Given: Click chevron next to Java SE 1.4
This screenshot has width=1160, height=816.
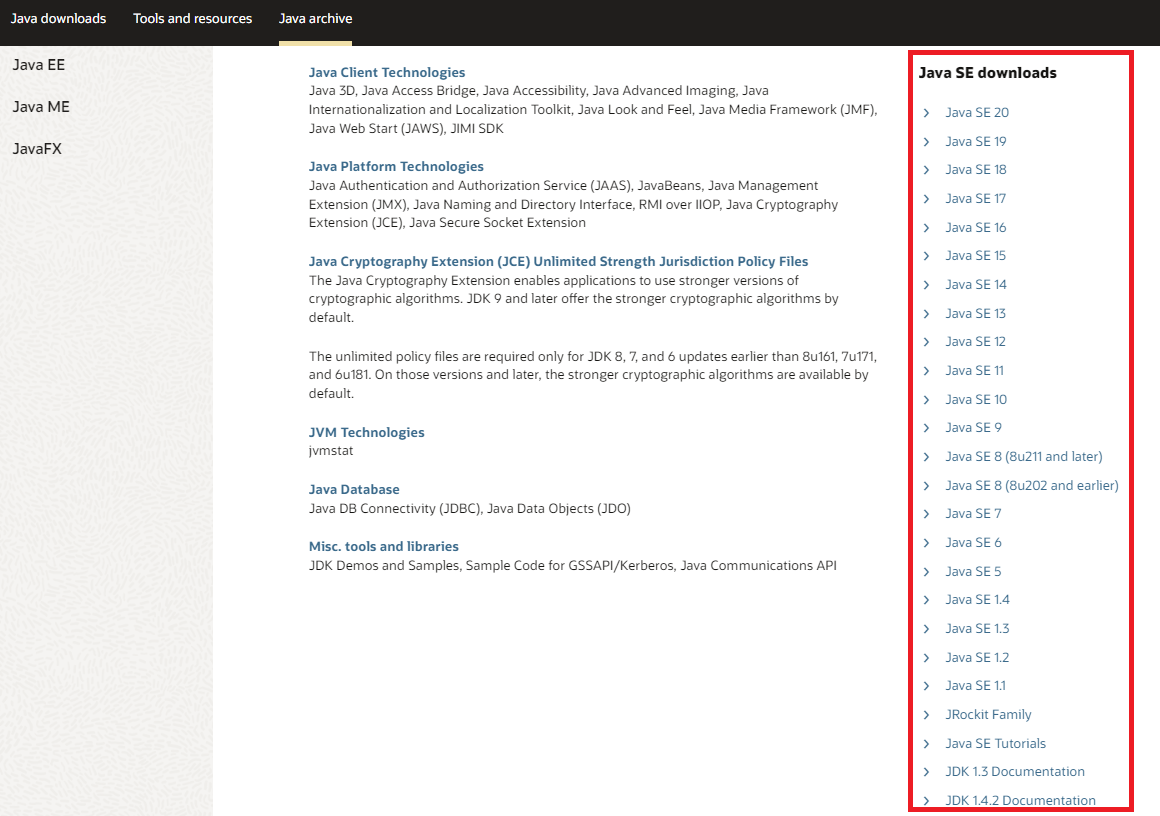Looking at the screenshot, I should [926, 599].
